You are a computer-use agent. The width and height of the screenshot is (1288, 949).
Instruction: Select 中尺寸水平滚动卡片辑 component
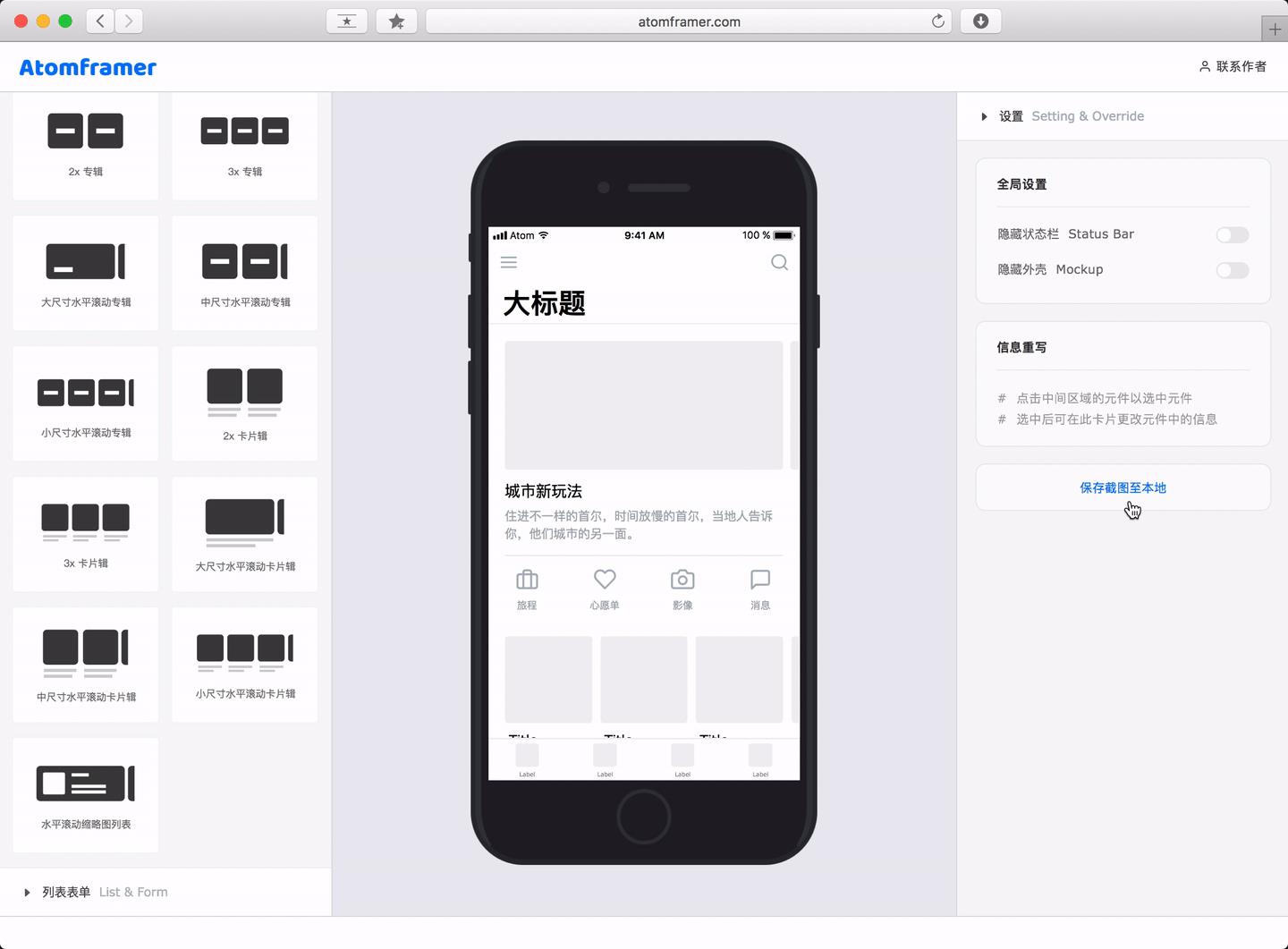click(86, 665)
